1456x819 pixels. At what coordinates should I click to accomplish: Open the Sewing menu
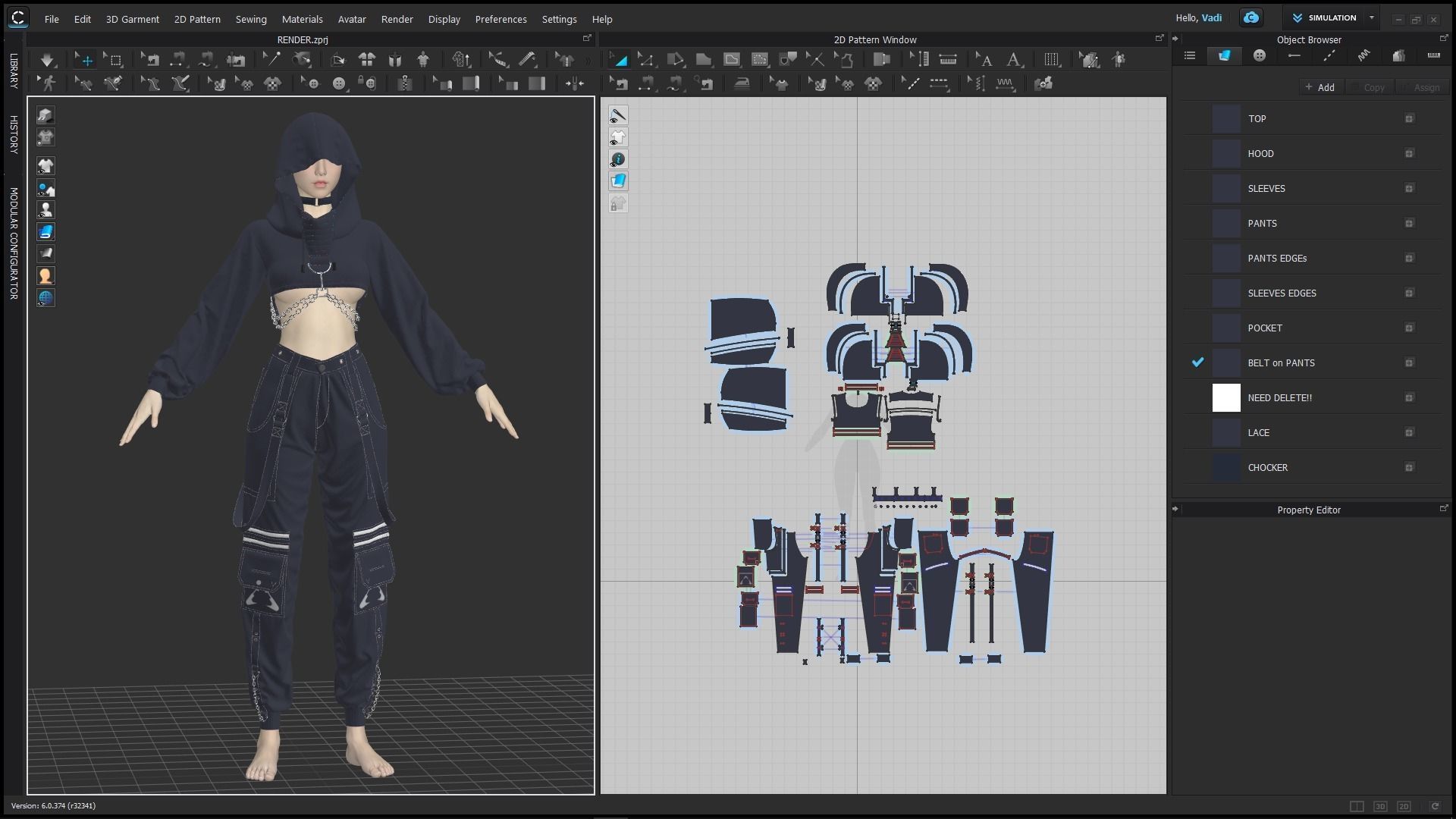click(251, 19)
